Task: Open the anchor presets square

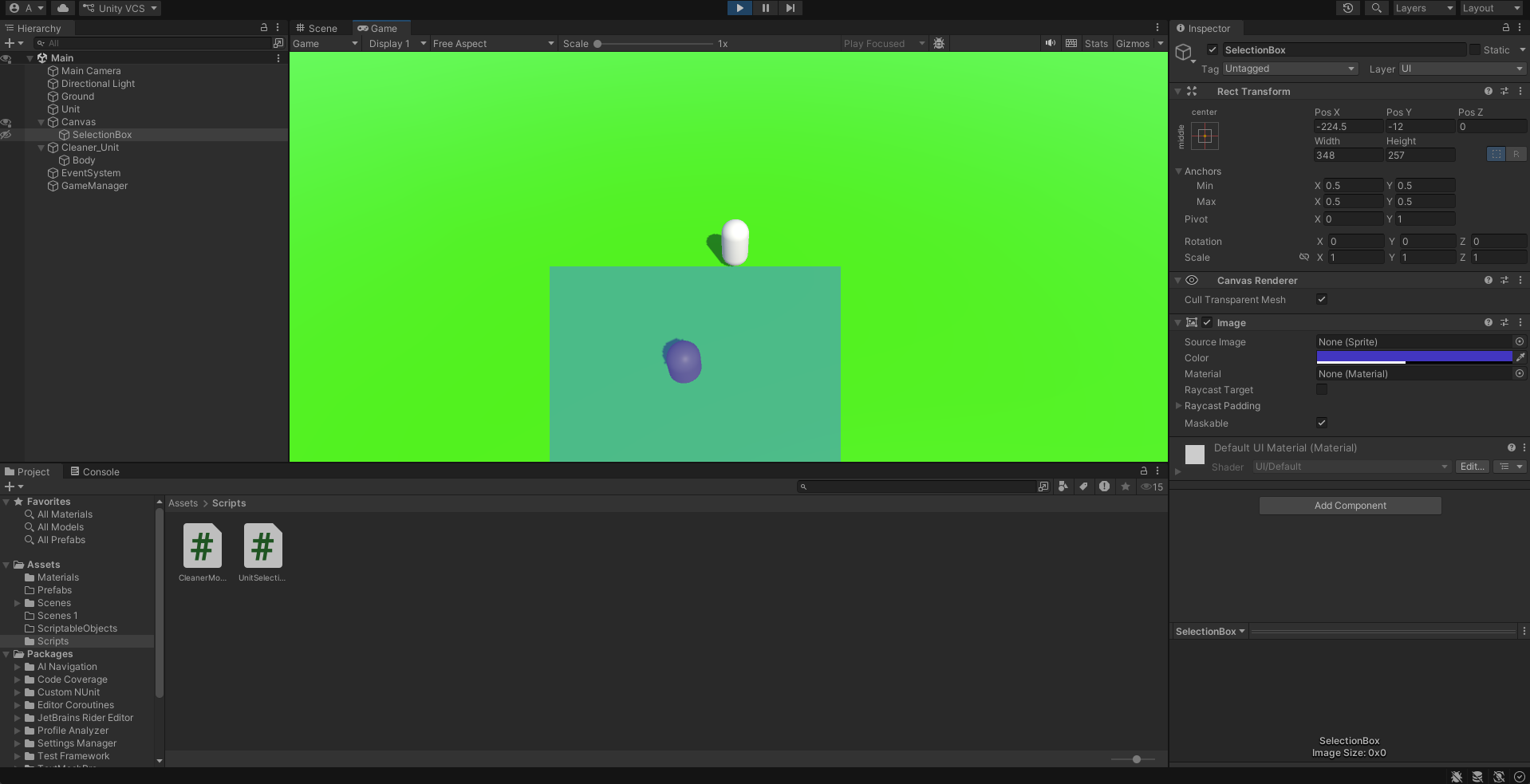Action: point(1205,136)
